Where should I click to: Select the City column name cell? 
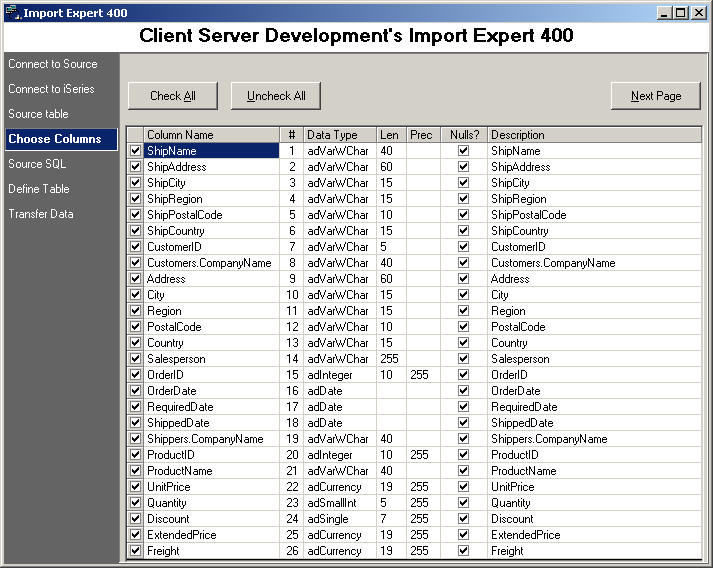pyautogui.click(x=211, y=295)
